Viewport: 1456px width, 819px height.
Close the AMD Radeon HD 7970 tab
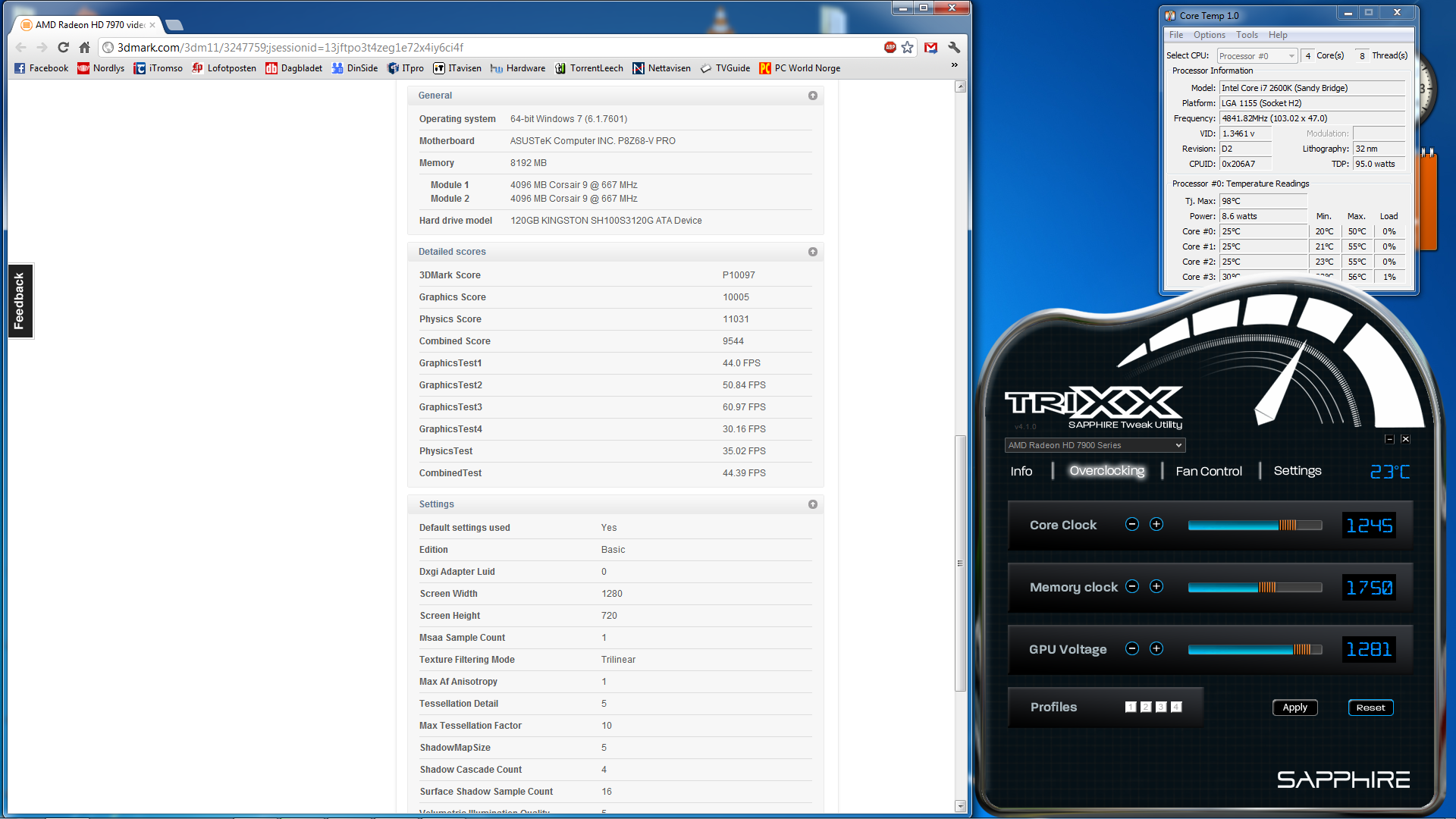(x=152, y=25)
